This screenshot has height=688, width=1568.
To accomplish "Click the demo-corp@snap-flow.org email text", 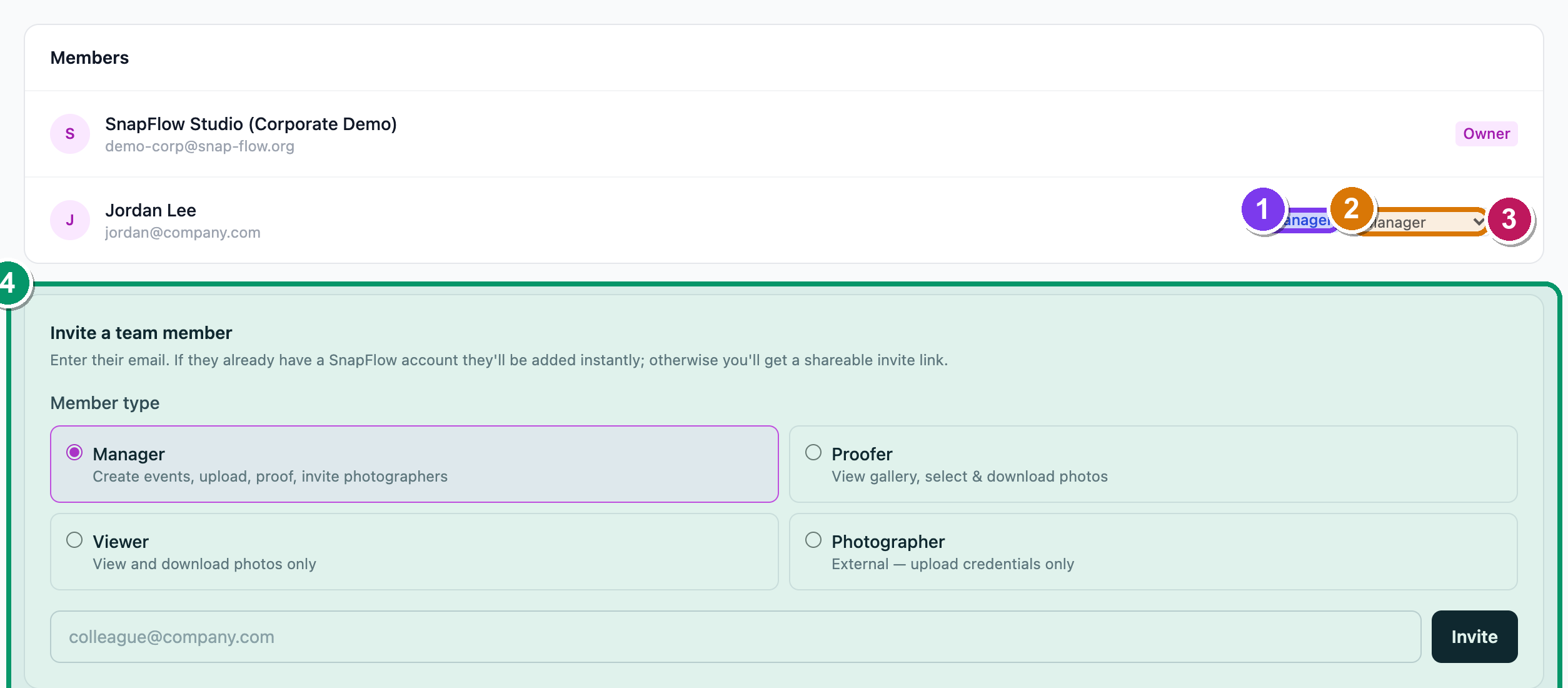I will (199, 146).
